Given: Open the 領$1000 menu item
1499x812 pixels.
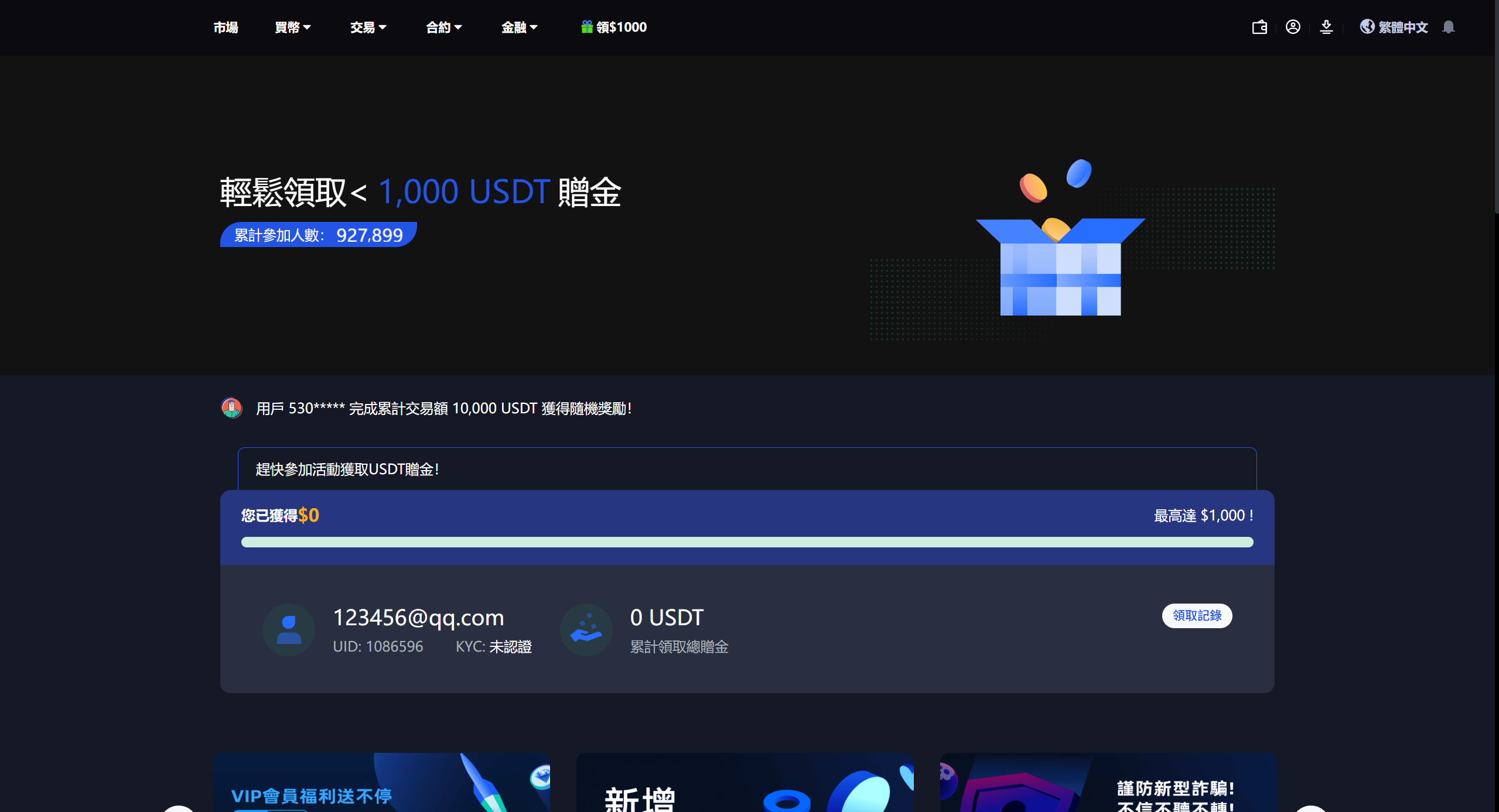Looking at the screenshot, I should point(621,28).
